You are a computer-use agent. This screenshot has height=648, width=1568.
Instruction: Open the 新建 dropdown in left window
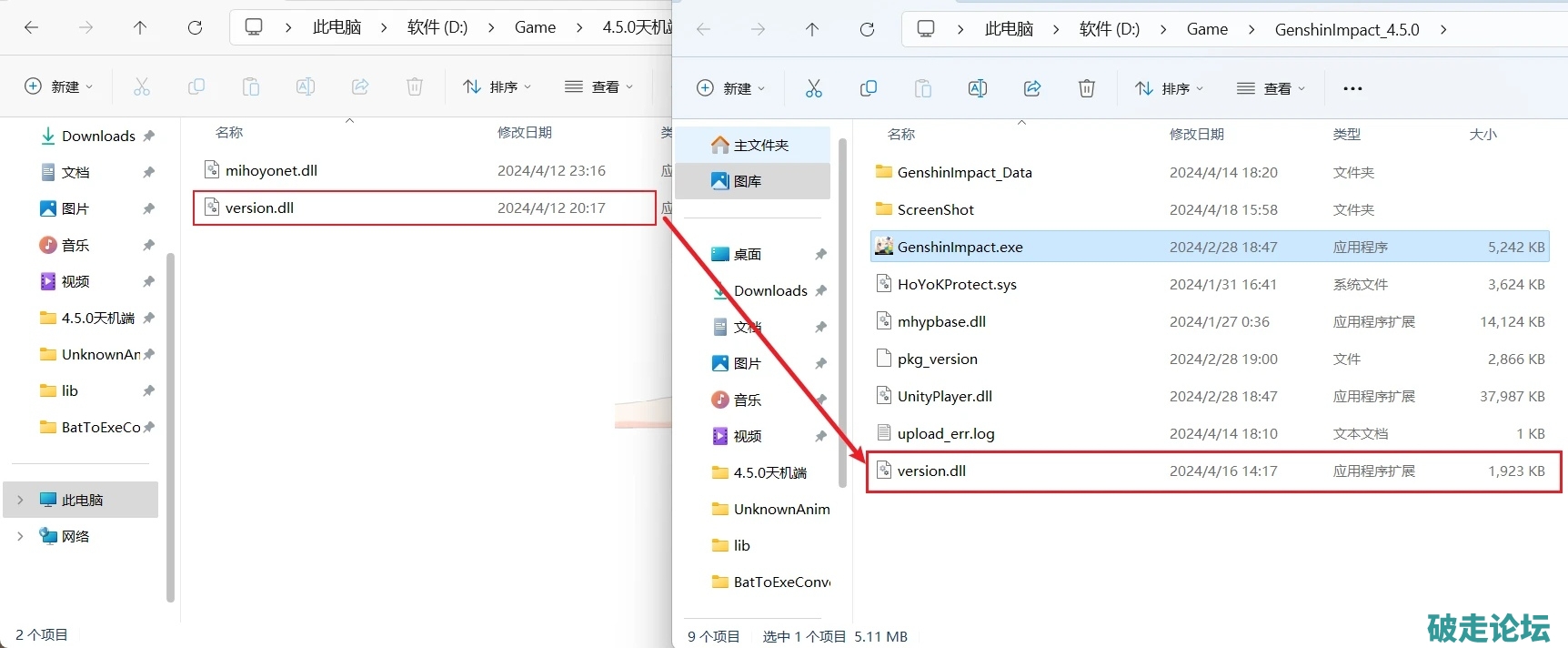59,86
